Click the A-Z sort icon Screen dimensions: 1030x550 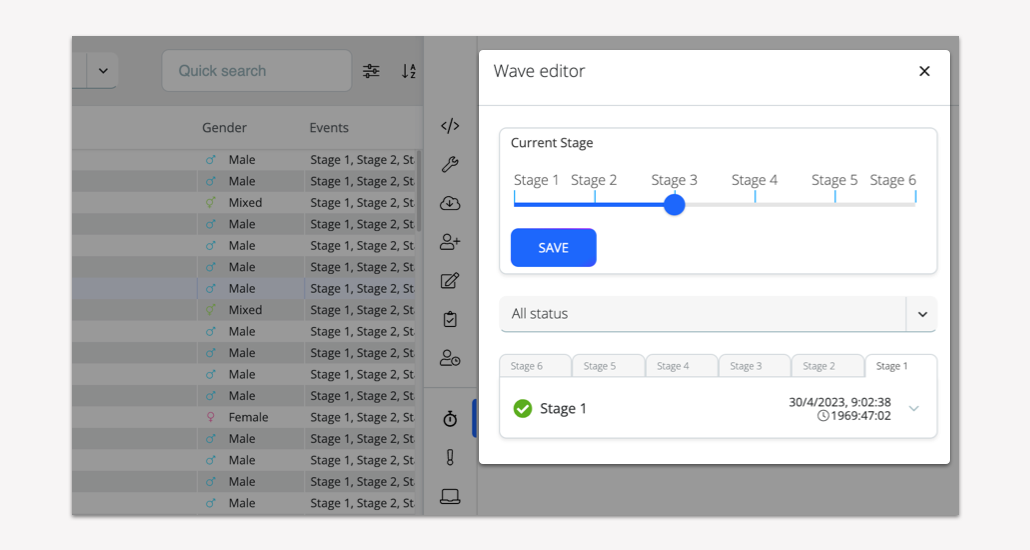[x=409, y=71]
